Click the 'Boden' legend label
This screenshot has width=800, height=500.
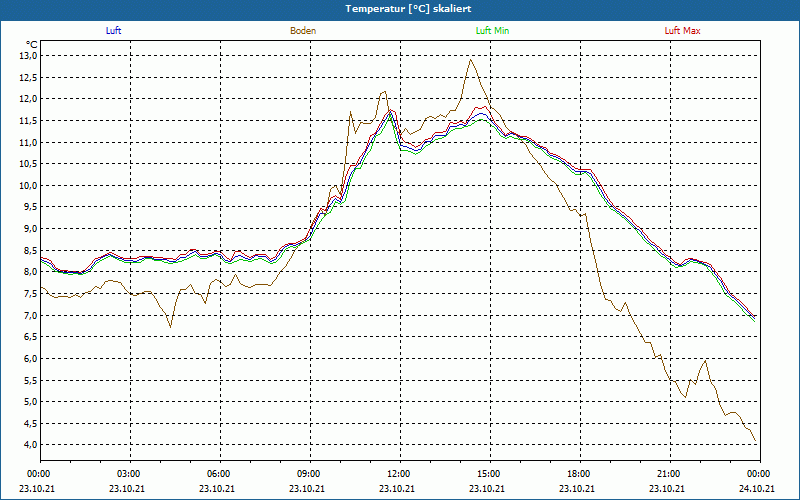(x=303, y=31)
